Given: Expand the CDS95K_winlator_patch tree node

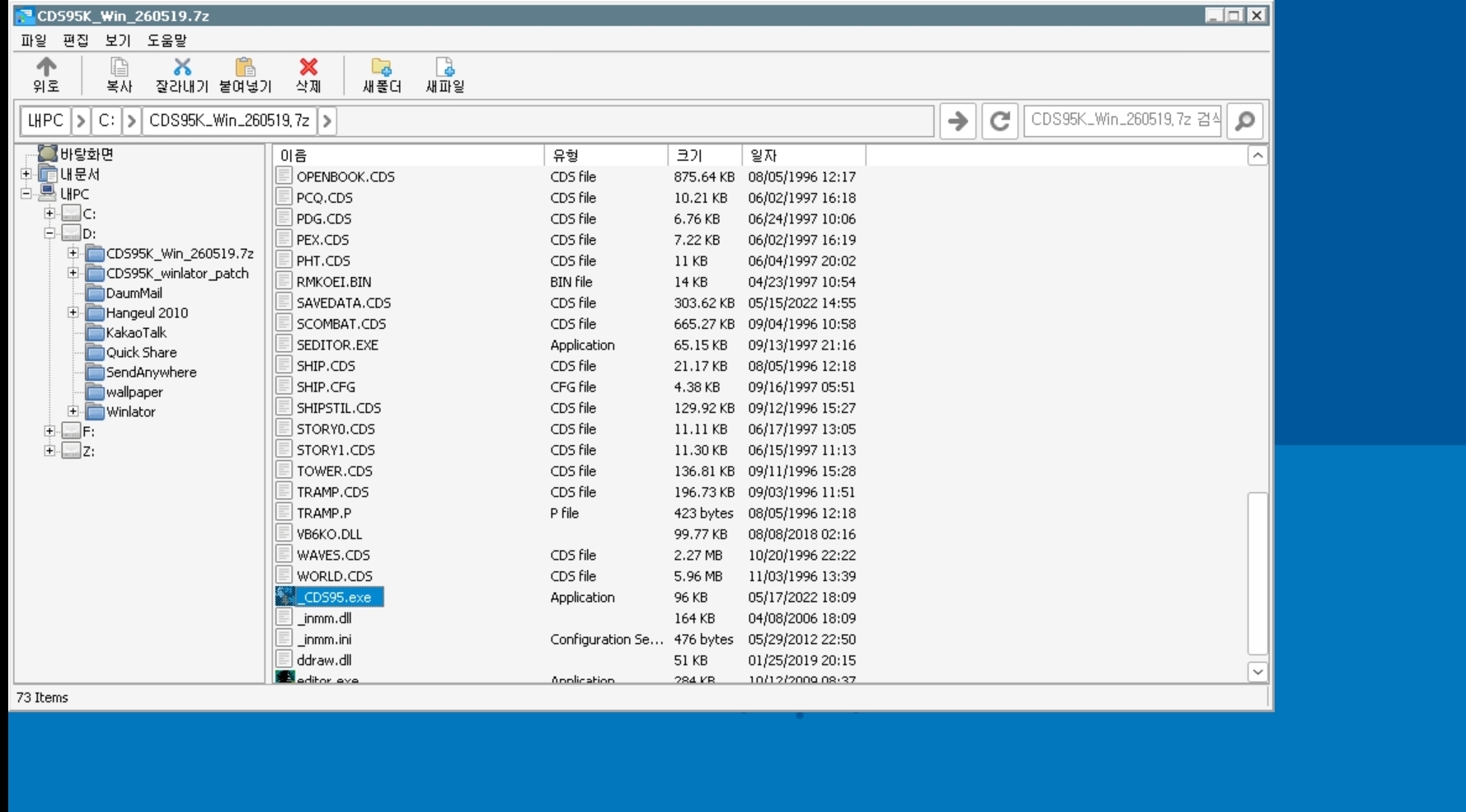Looking at the screenshot, I should pos(73,273).
